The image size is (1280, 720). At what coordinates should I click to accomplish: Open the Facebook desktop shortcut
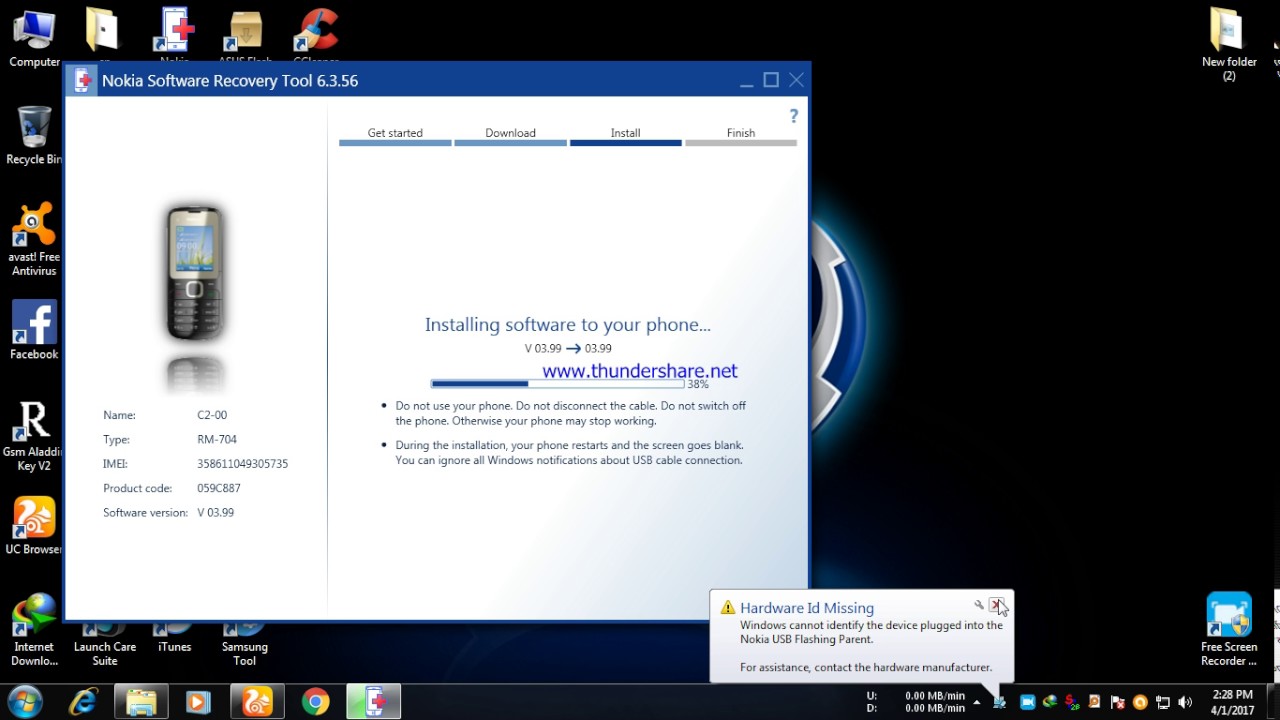34,331
